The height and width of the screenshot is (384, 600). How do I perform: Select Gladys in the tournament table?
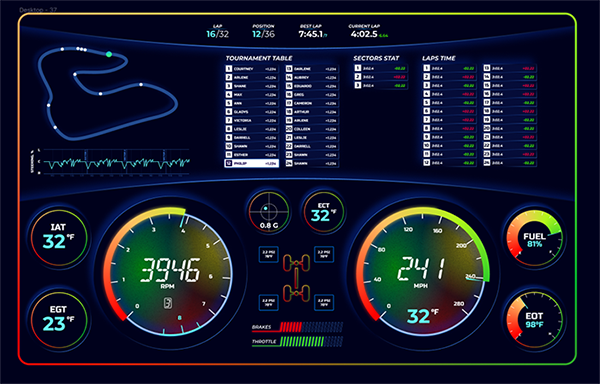pyautogui.click(x=251, y=112)
